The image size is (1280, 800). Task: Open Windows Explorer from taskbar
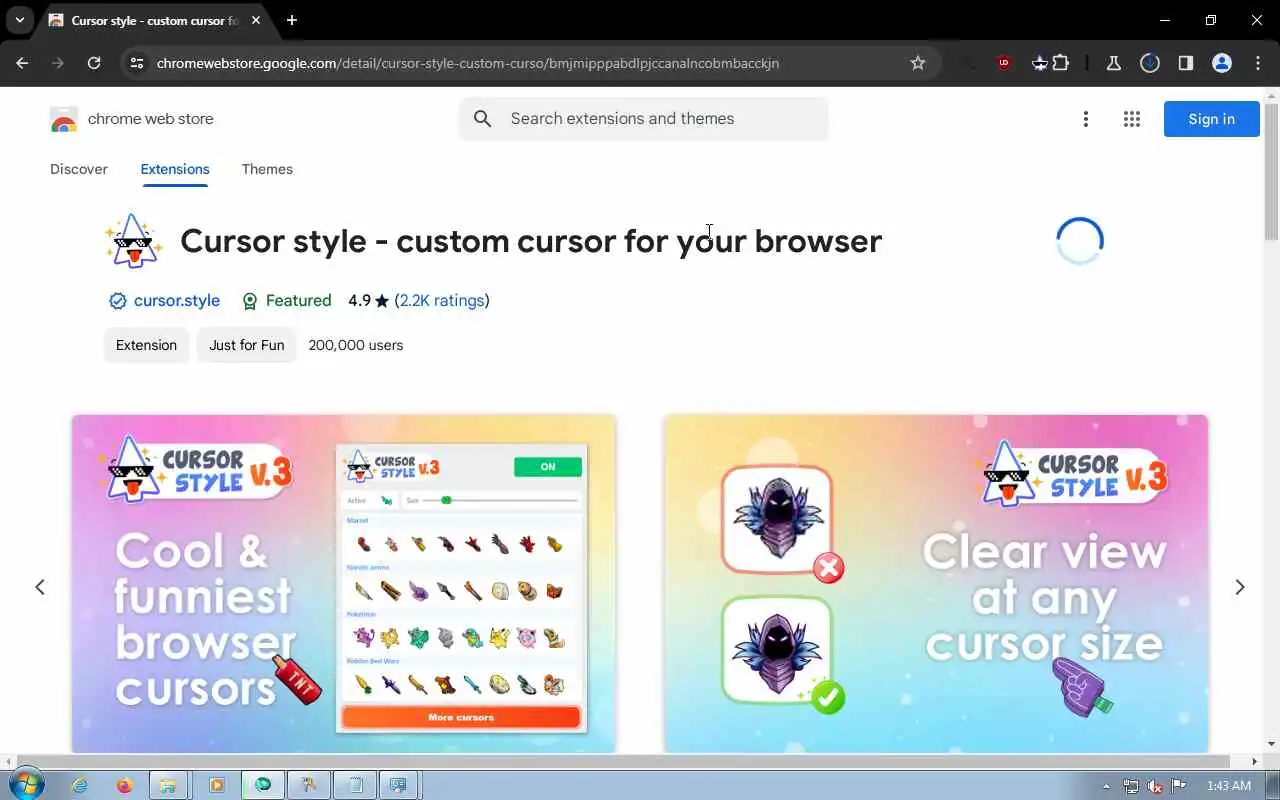click(170, 785)
